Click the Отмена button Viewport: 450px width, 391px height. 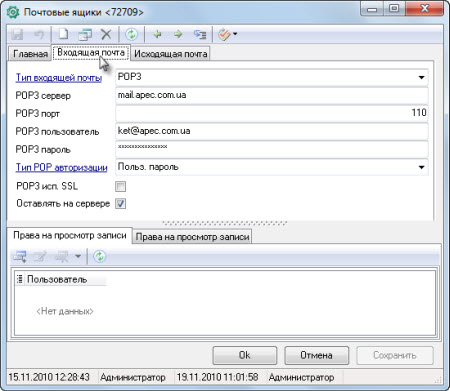(x=316, y=355)
